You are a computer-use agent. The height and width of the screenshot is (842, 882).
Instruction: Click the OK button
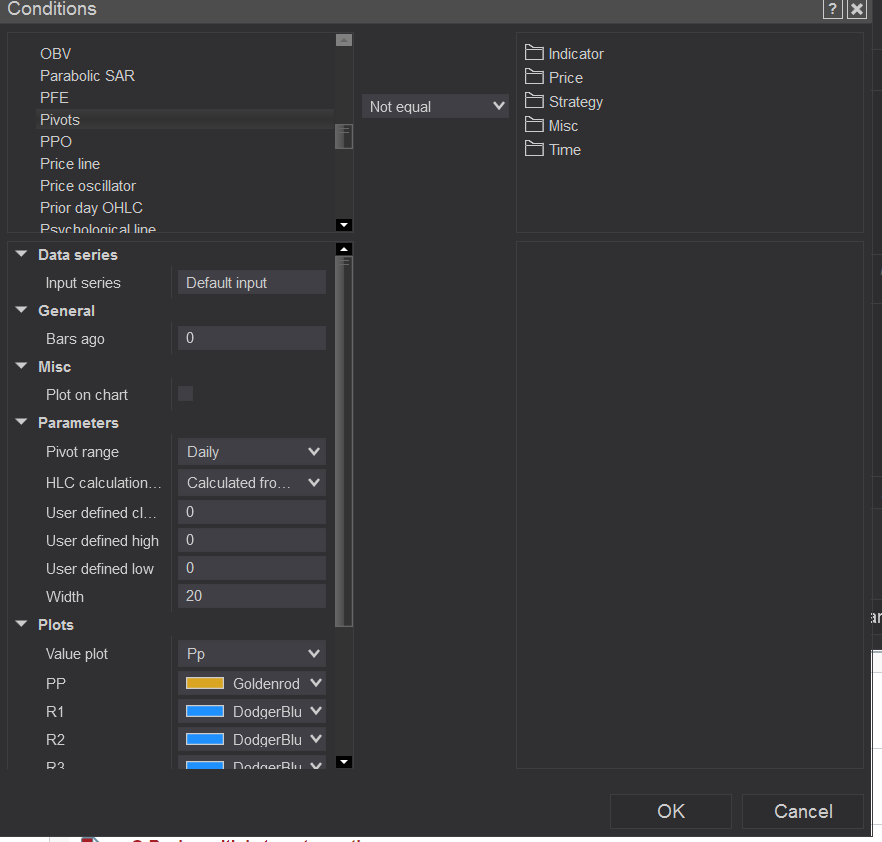click(x=670, y=811)
